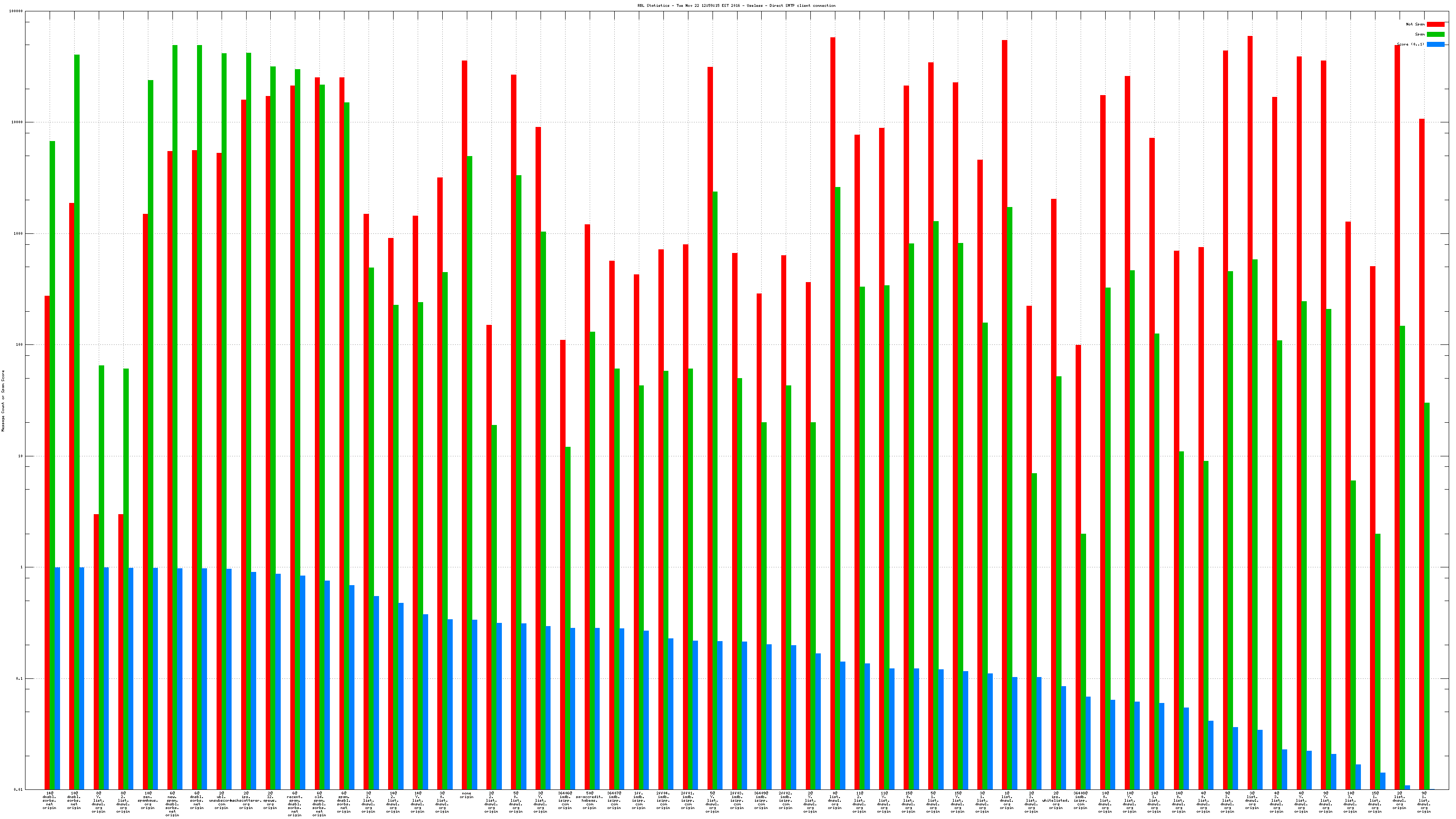
Task: Click the 'Message Count or Spam Score' axis label
Action: [x=3, y=401]
